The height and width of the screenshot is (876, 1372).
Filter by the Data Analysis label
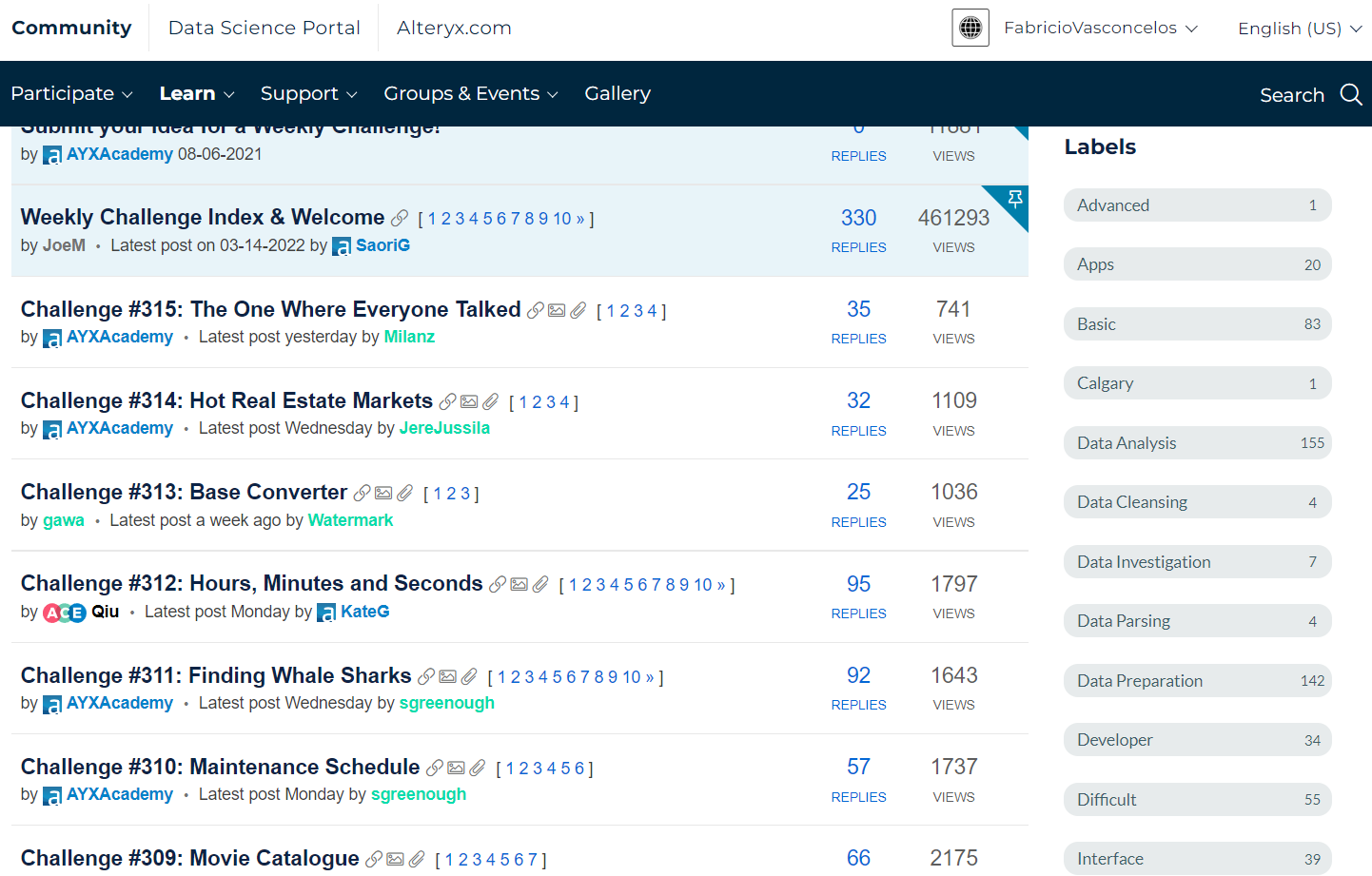coord(1197,443)
